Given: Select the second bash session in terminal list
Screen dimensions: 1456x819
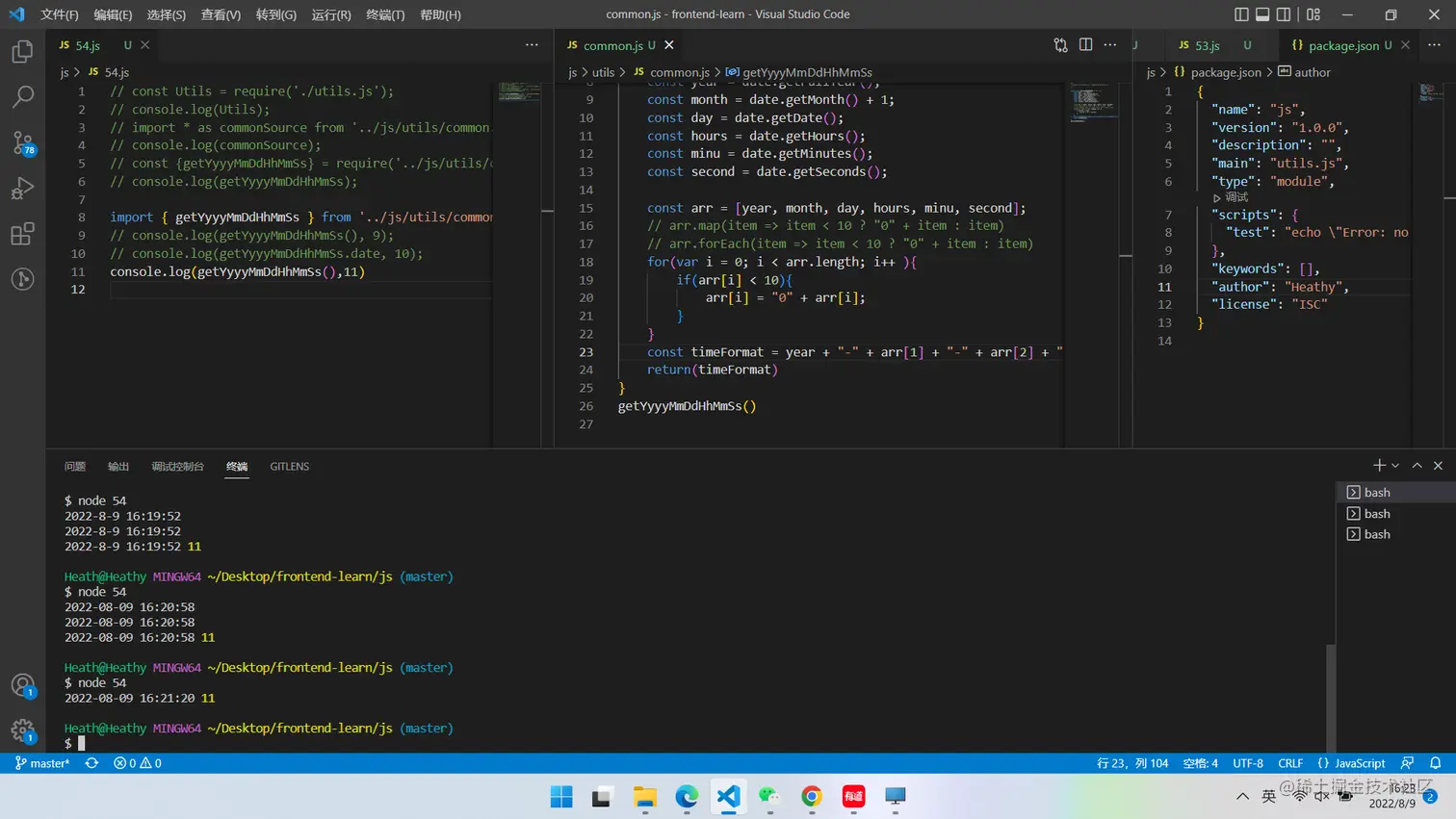Looking at the screenshot, I should pyautogui.click(x=1376, y=513).
